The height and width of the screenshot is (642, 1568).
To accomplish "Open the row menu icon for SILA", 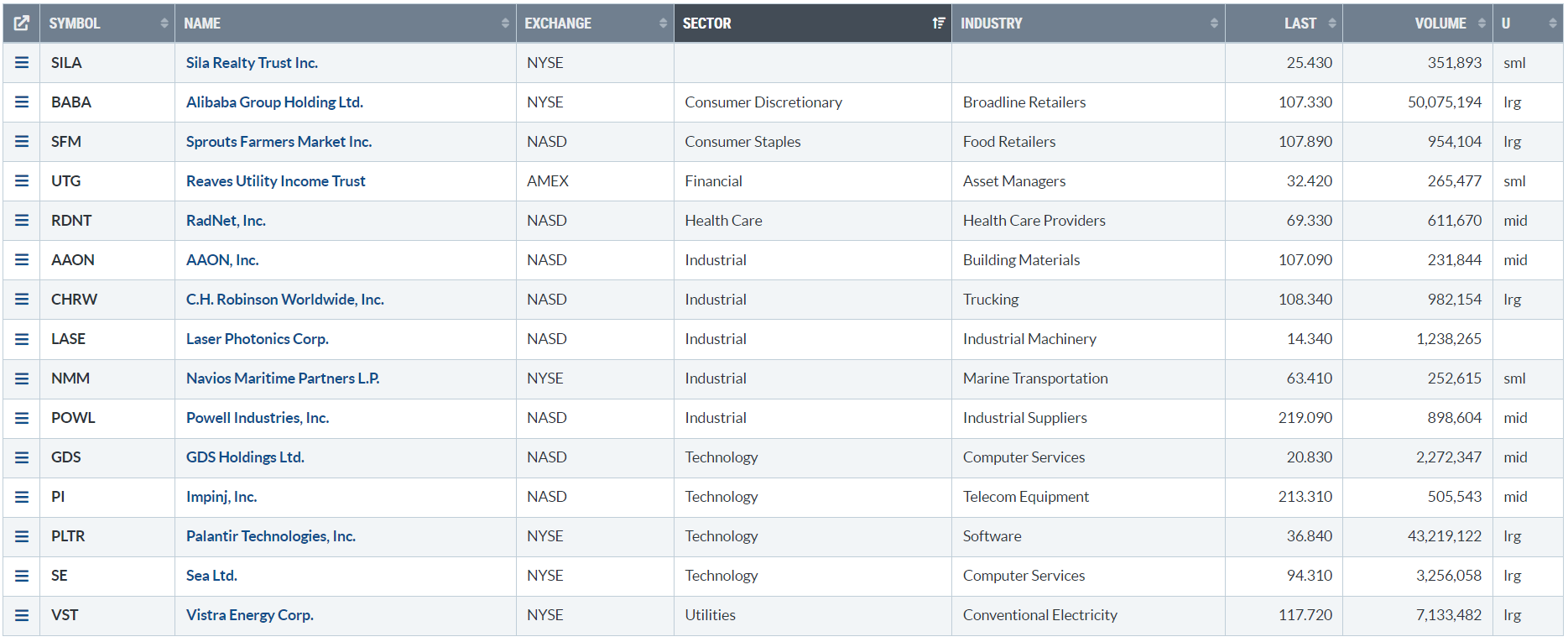I will pyautogui.click(x=22, y=63).
